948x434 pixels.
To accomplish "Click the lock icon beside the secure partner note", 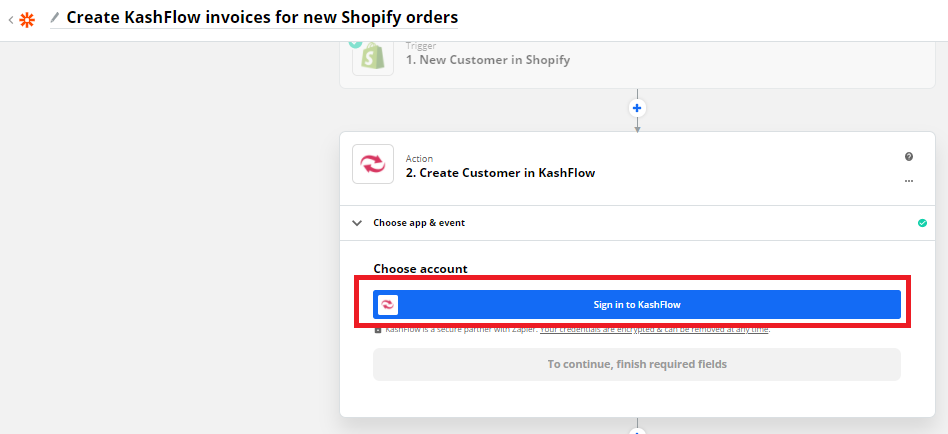I will coord(378,330).
